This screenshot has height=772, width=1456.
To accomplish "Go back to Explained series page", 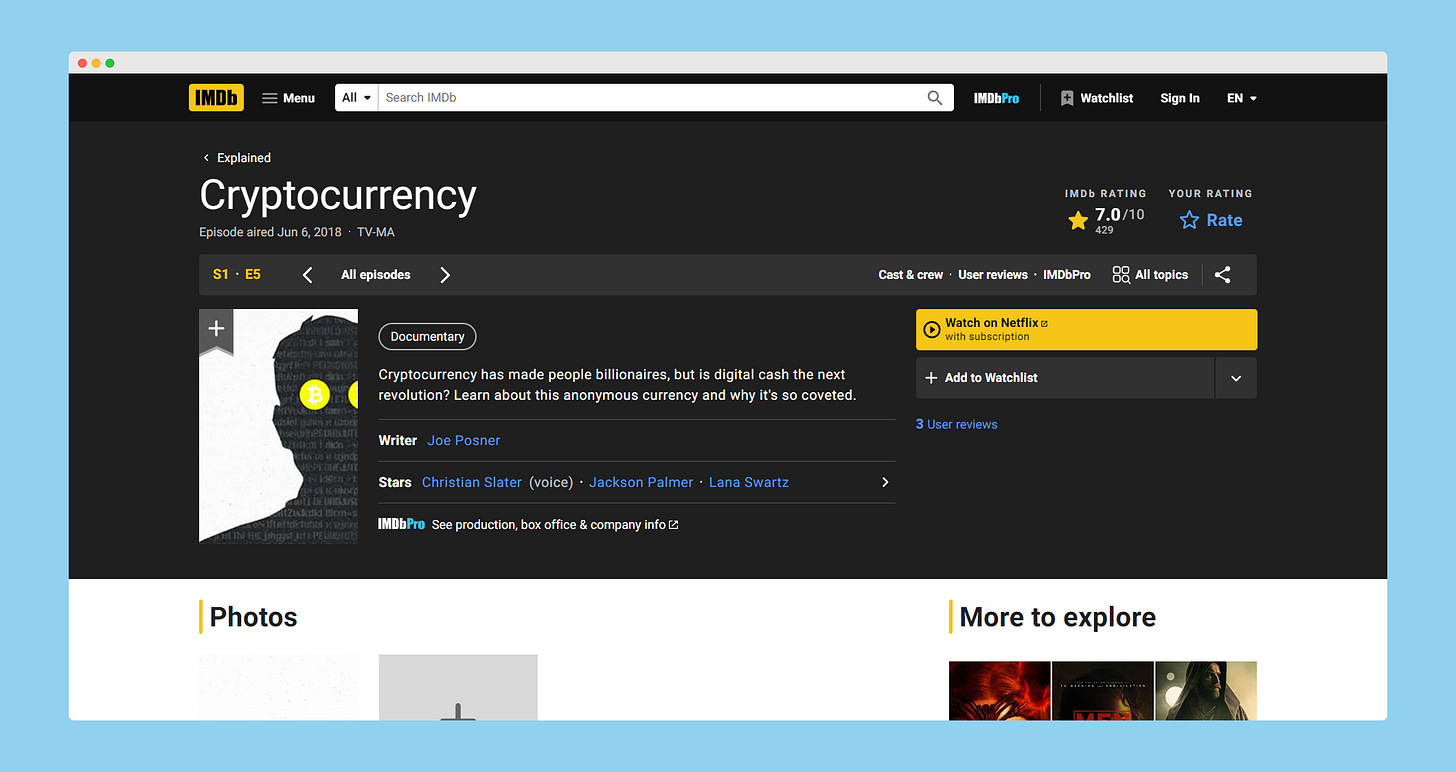I will [236, 158].
